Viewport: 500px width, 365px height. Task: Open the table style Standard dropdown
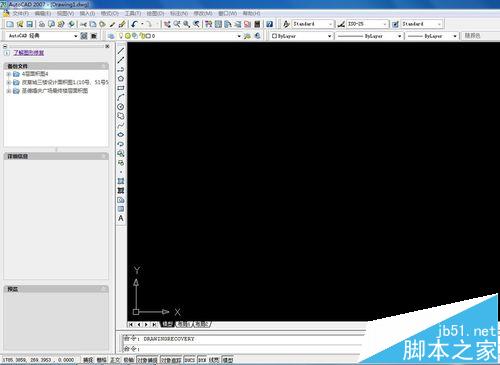(x=439, y=24)
